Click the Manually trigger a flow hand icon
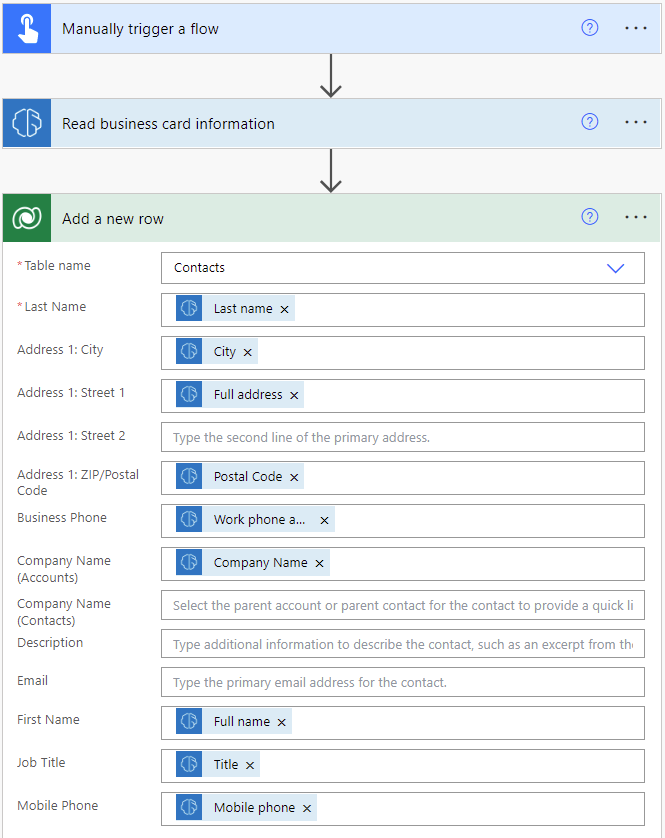665x838 pixels. click(x=27, y=28)
